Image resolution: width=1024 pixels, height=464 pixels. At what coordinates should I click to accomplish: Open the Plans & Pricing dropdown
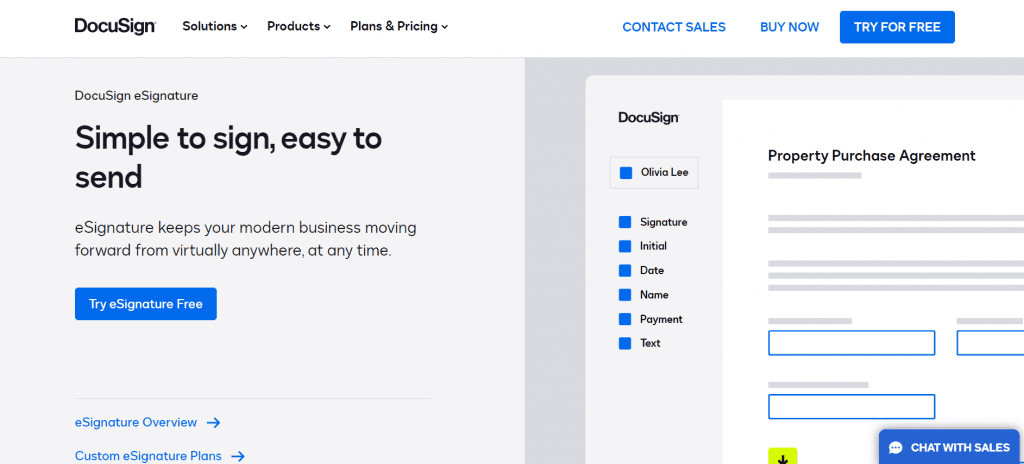click(399, 27)
